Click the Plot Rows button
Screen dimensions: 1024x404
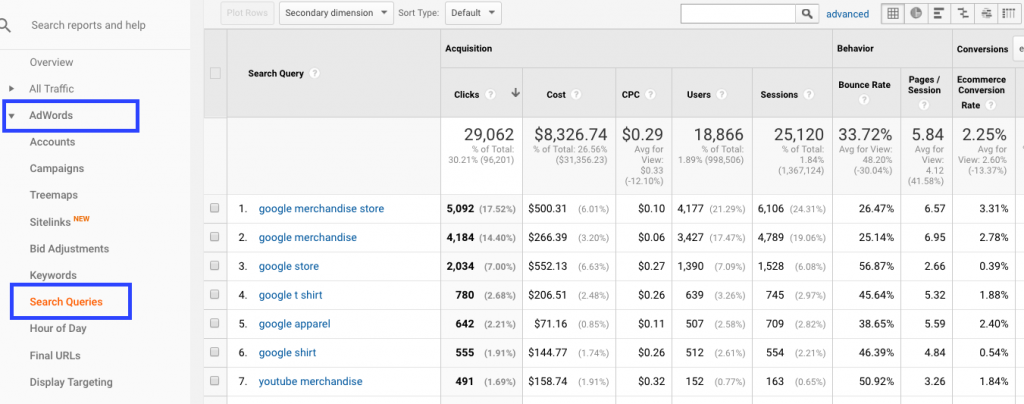(x=248, y=13)
